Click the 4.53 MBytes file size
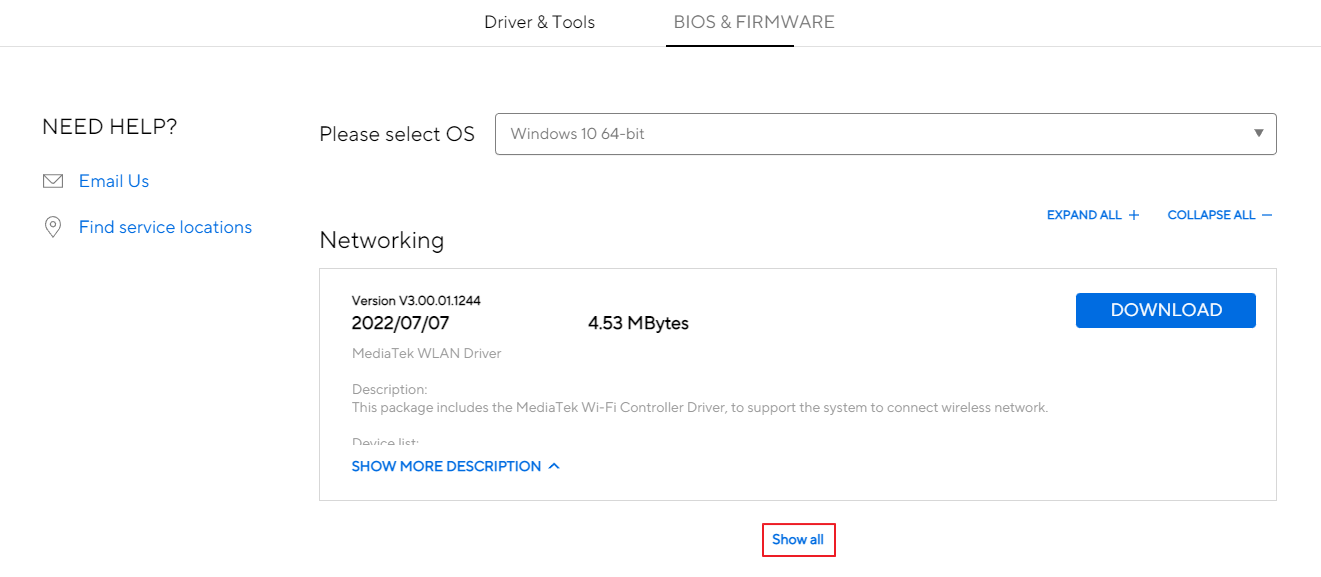The height and width of the screenshot is (577, 1321). point(638,323)
